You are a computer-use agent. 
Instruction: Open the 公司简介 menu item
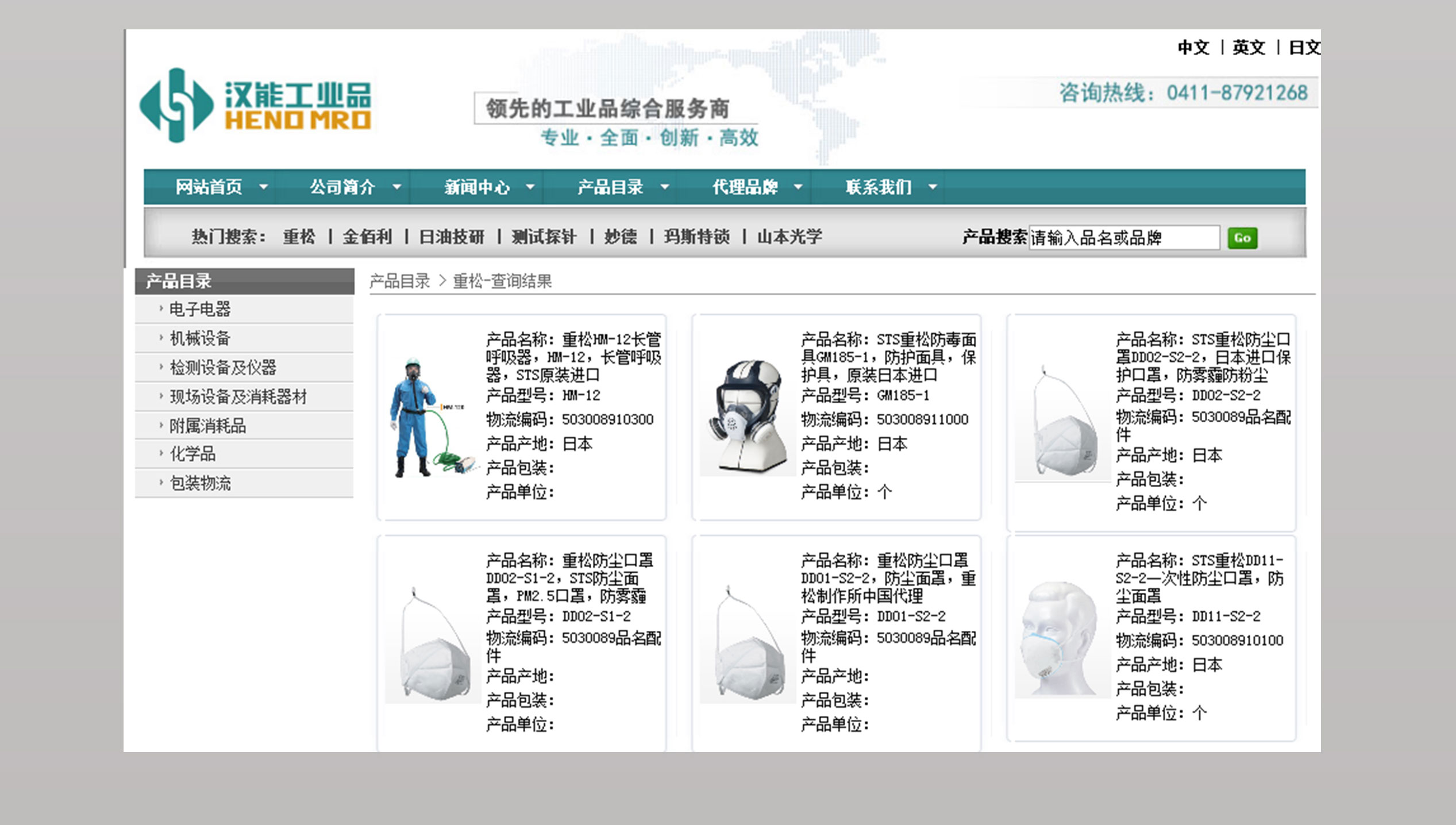(342, 187)
